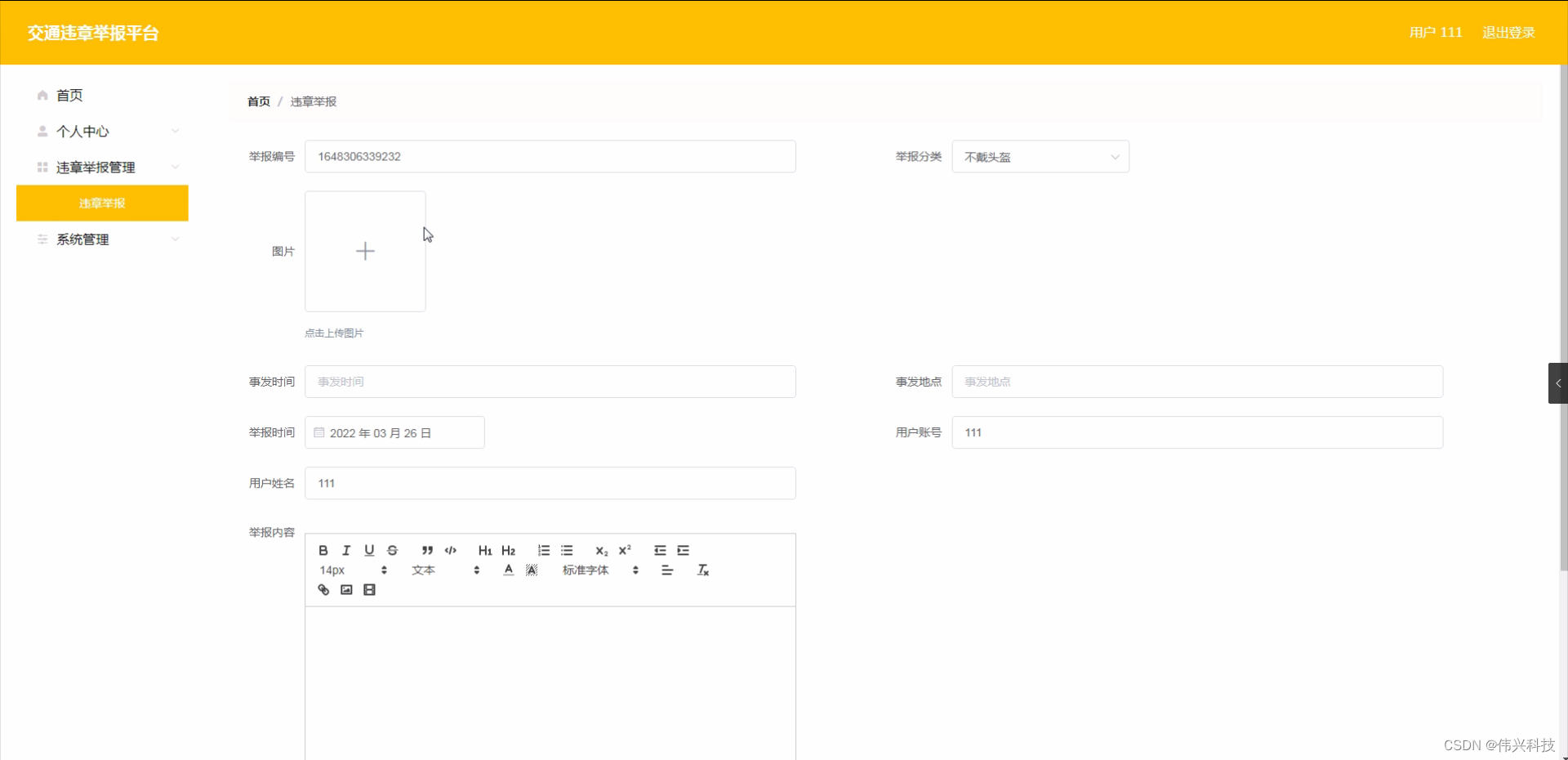Click 退出登录 to log out
1568x760 pixels.
pos(1508,33)
